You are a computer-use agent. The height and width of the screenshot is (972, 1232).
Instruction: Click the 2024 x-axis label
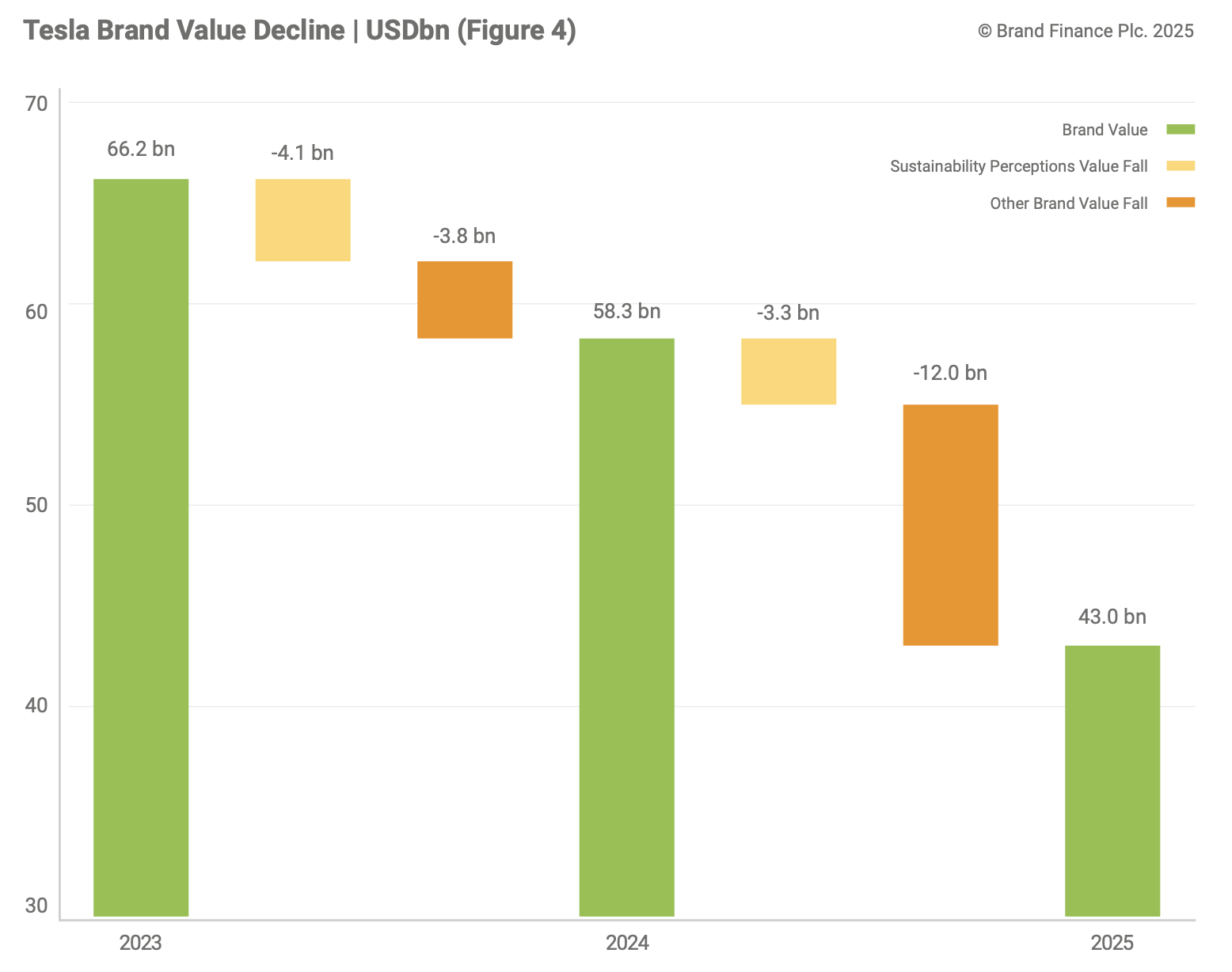coord(627,944)
